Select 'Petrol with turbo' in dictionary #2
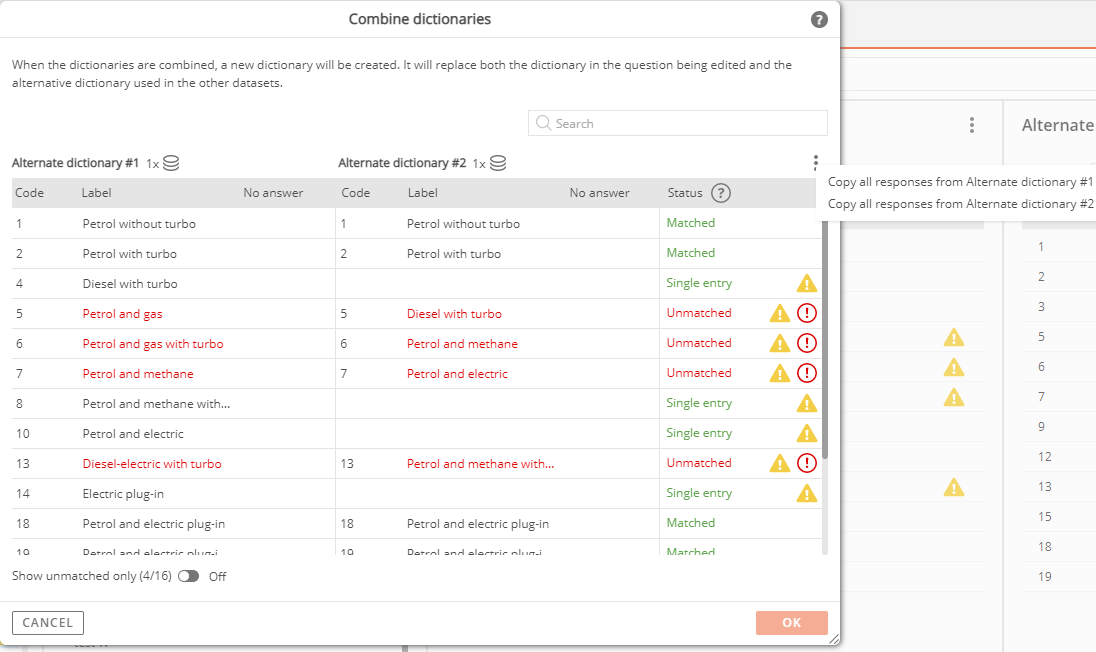The height and width of the screenshot is (652, 1096). point(454,254)
